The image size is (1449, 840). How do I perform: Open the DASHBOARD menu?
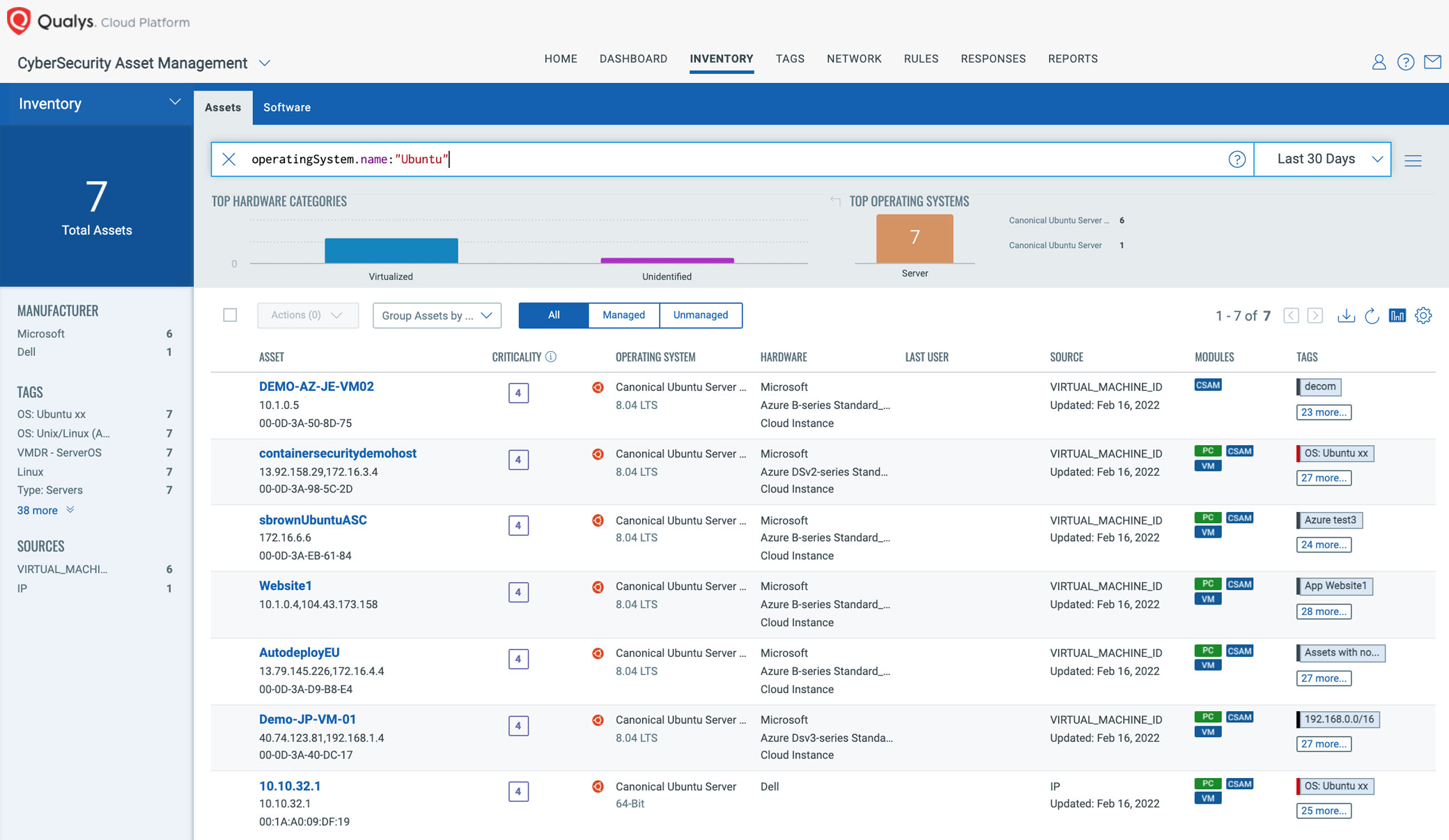(x=633, y=59)
